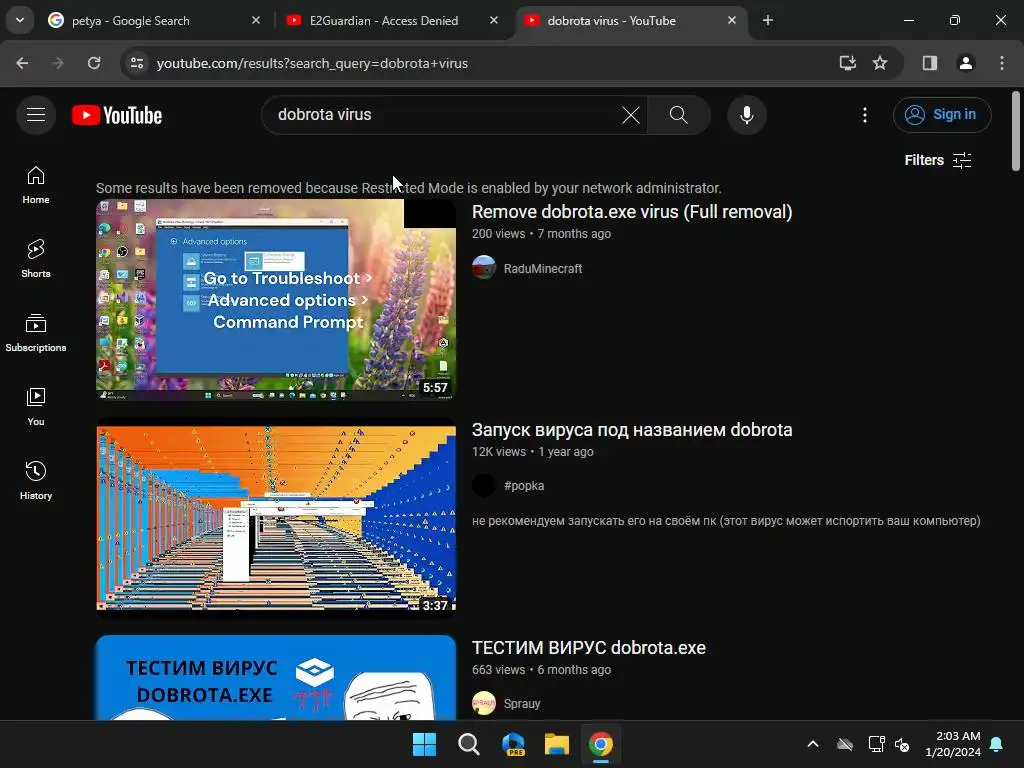Toggle the Chrome side panel

(930, 63)
